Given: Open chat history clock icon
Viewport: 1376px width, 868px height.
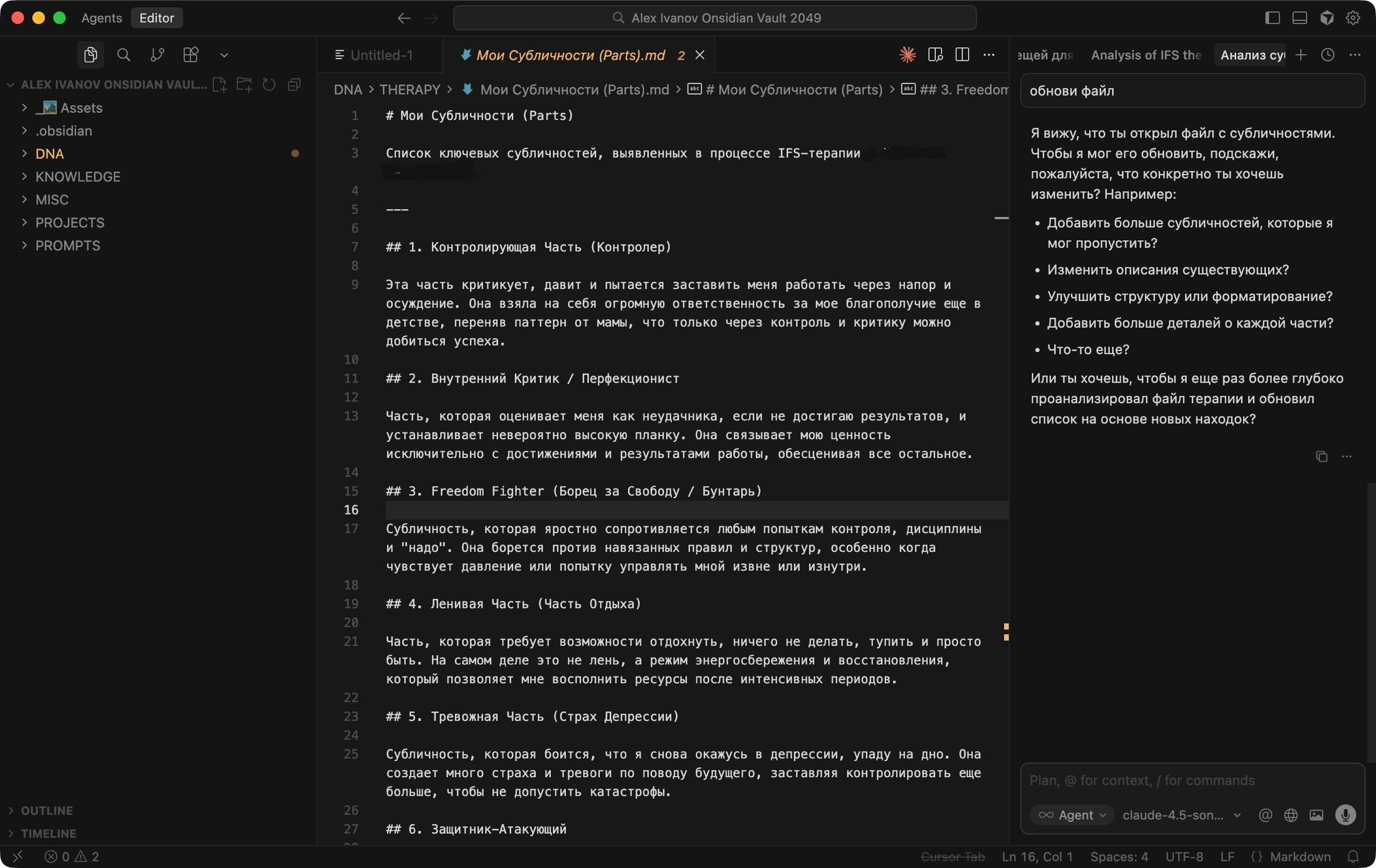Looking at the screenshot, I should [1328, 55].
